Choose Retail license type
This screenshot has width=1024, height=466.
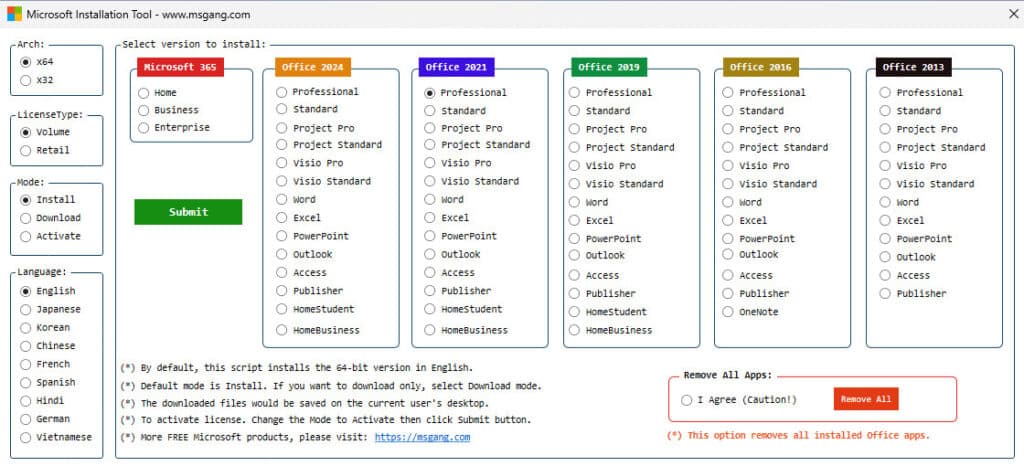tap(26, 151)
